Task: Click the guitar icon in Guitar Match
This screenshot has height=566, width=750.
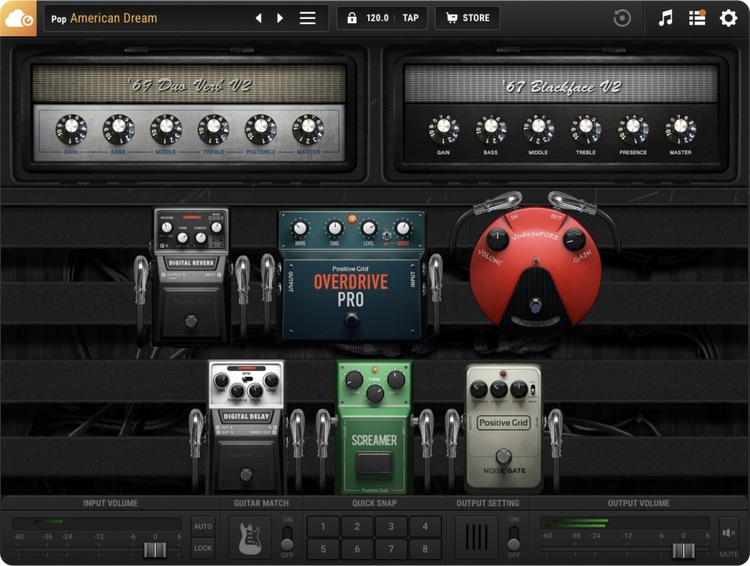Action: coord(251,537)
